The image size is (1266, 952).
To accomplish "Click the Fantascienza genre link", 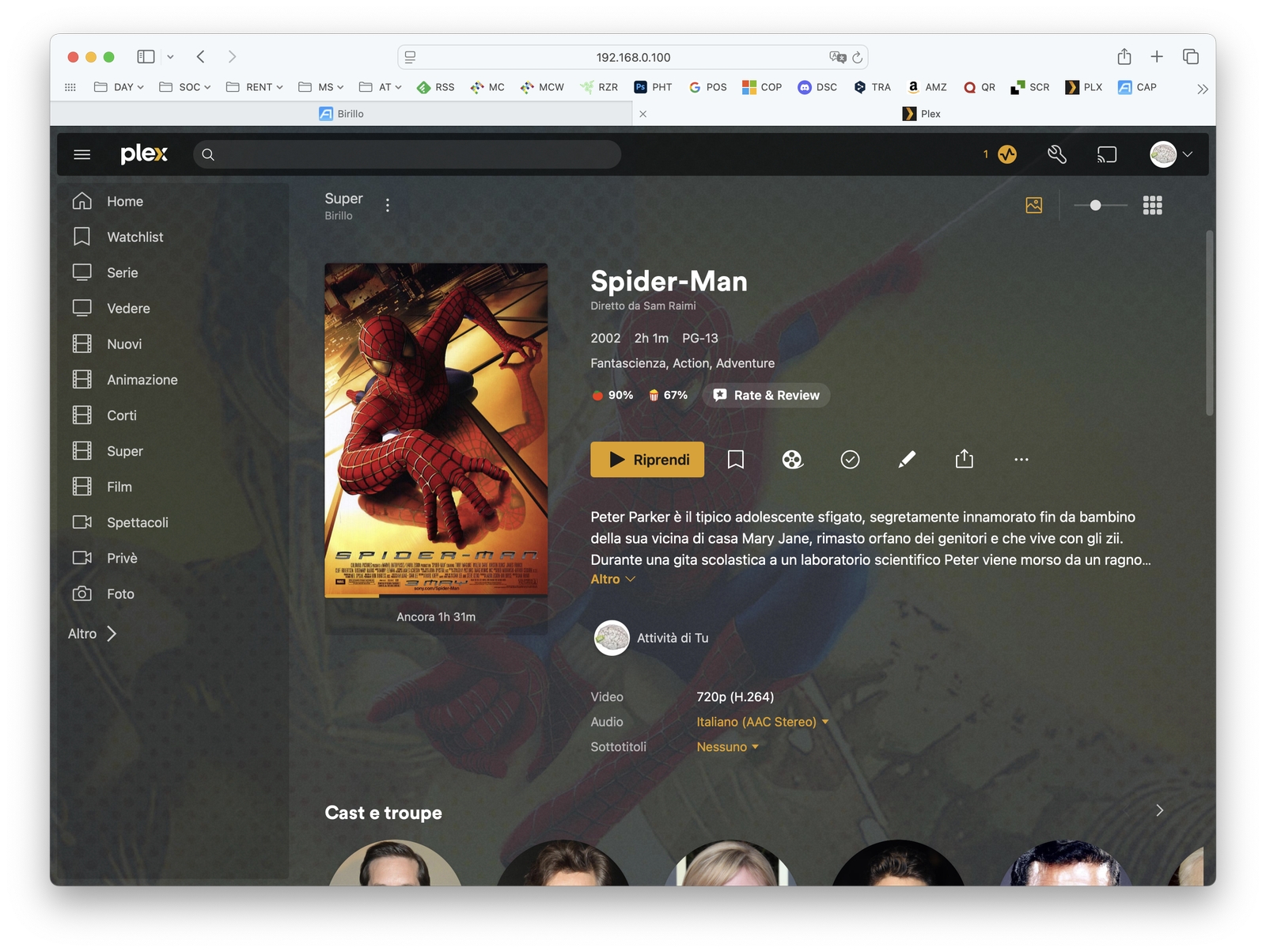I will point(628,363).
